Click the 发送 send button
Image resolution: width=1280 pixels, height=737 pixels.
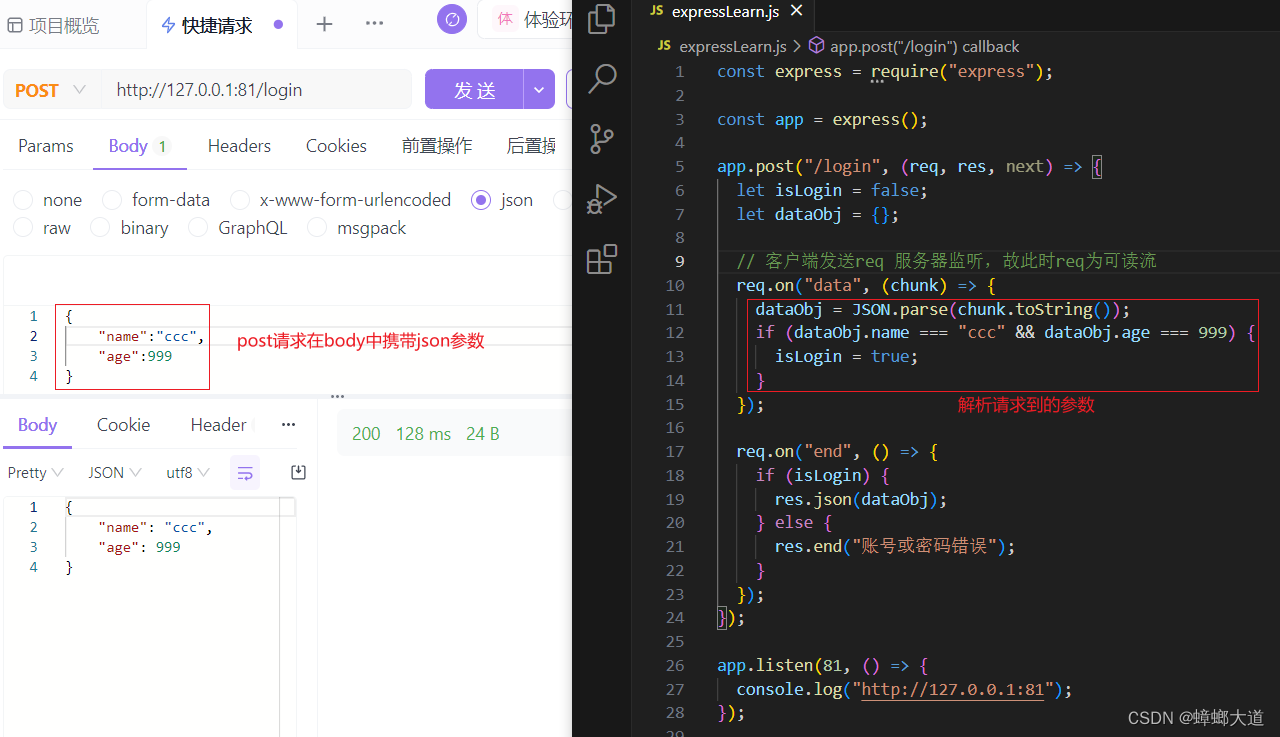click(475, 90)
